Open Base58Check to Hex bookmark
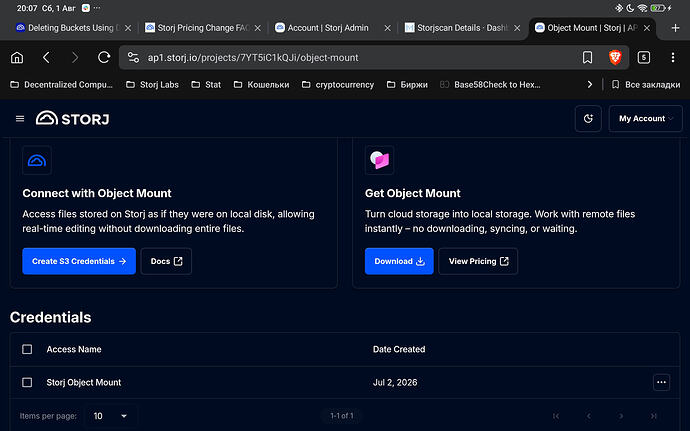This screenshot has height=431, width=690. click(x=490, y=85)
